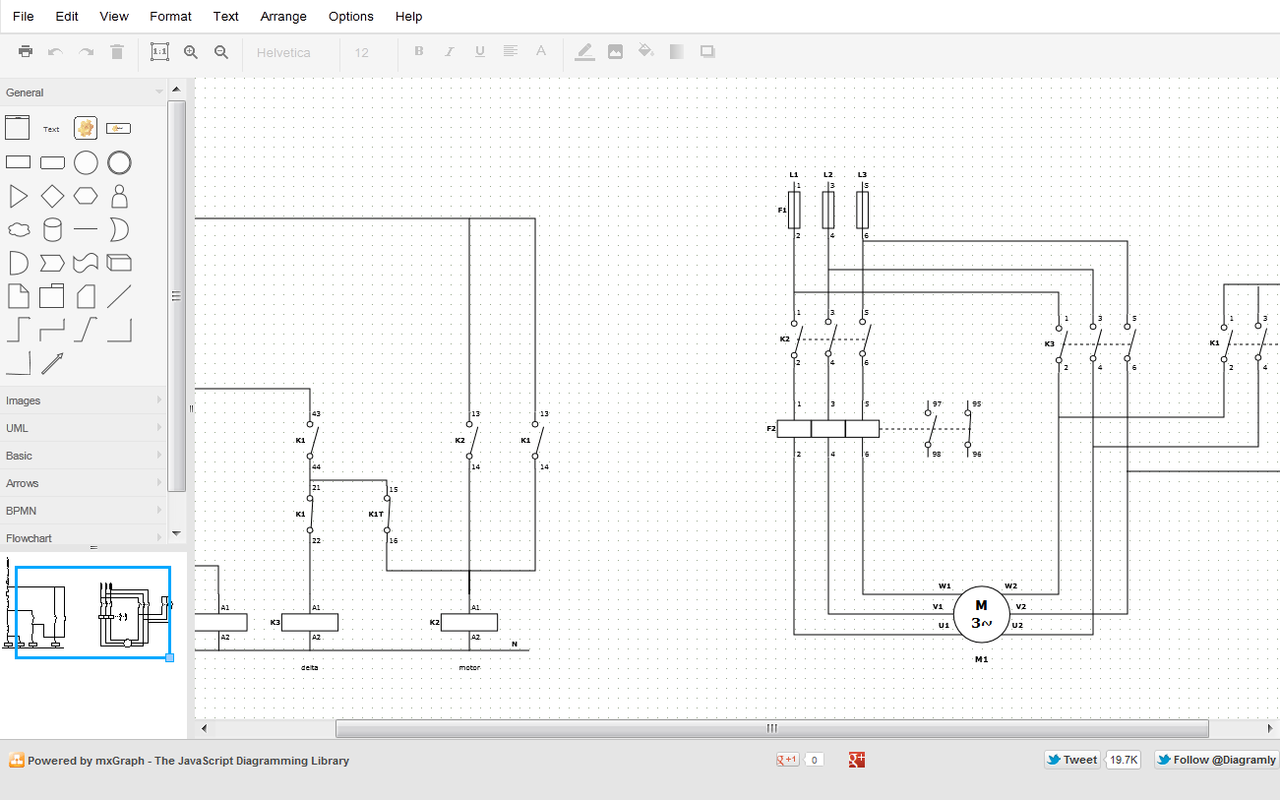Expand the Flowchart shapes section

80,538
